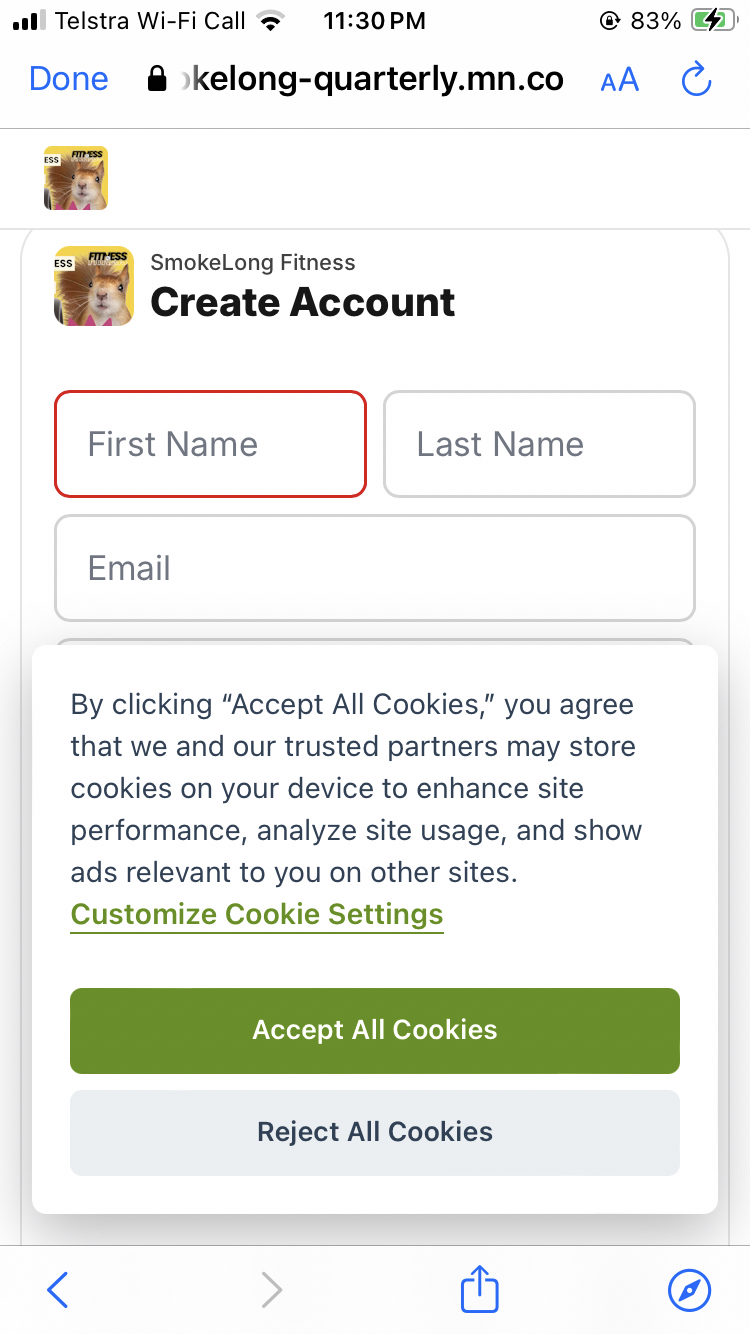Open Customize Cookie Settings link
This screenshot has width=750, height=1334.
(x=257, y=914)
